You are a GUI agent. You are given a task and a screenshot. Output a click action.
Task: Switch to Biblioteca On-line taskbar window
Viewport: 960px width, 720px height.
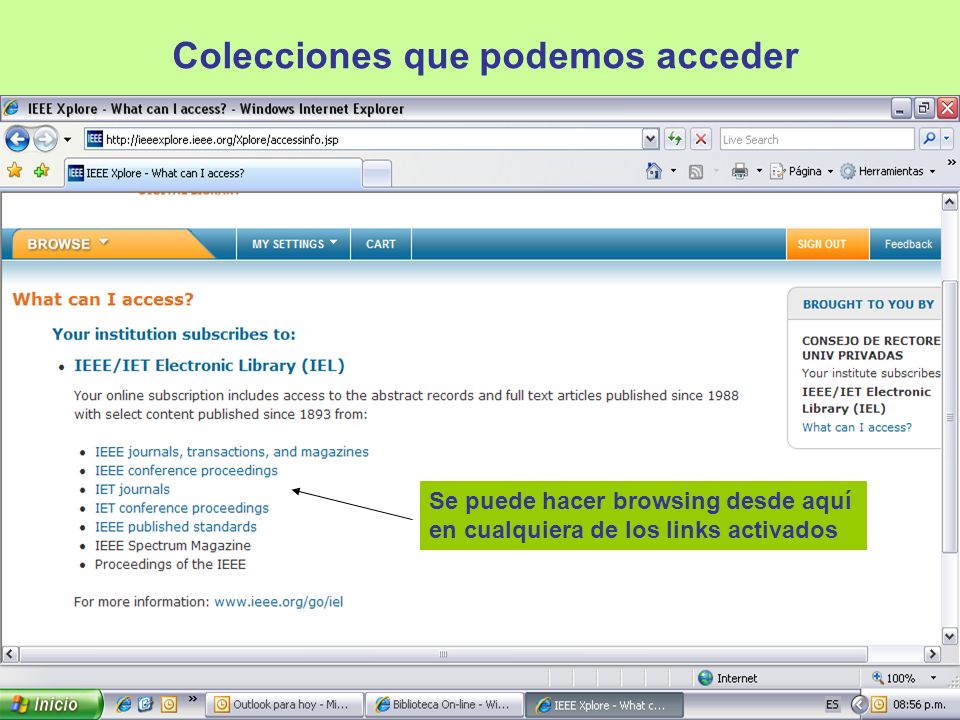tap(444, 705)
